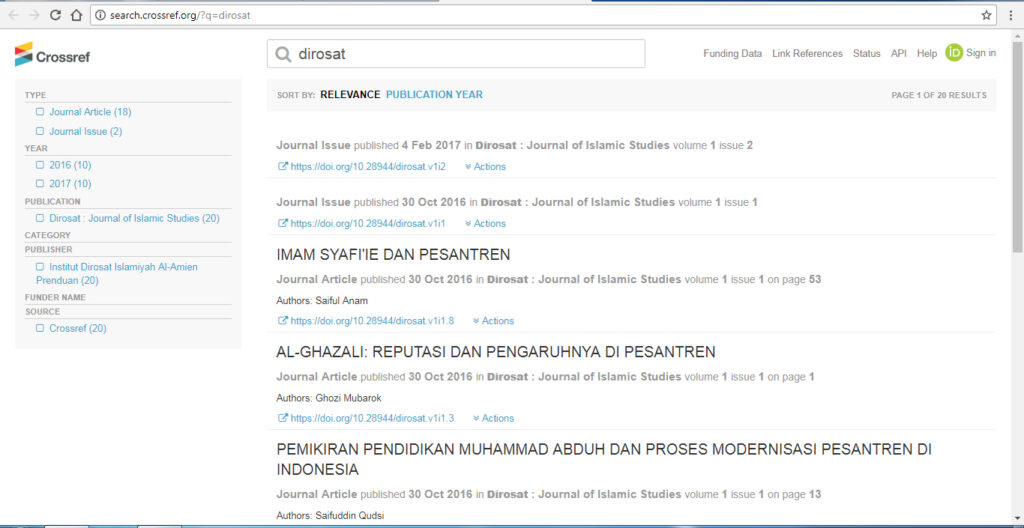
Task: Click the page vertical scrollbar thumb
Action: pyautogui.click(x=1017, y=147)
